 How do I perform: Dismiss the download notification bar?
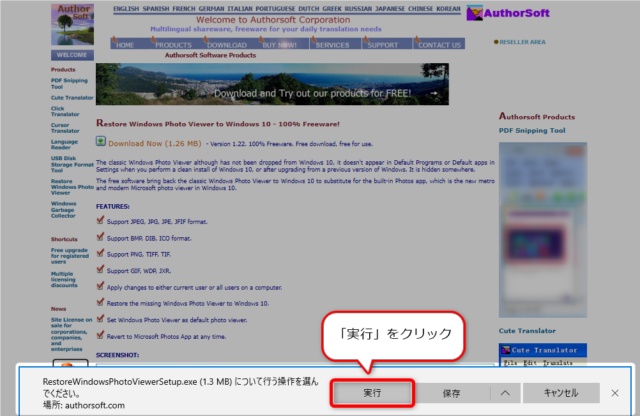click(x=615, y=393)
